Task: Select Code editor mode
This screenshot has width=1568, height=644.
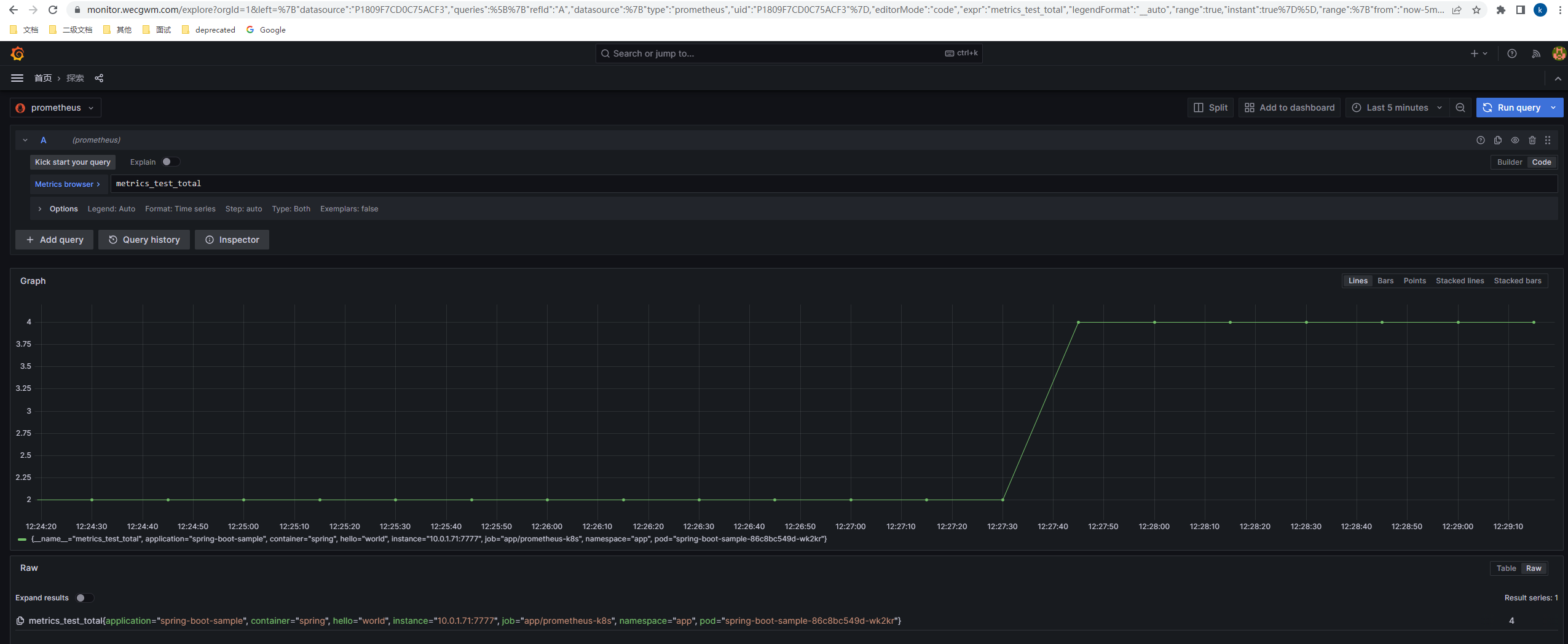Action: [x=1541, y=162]
